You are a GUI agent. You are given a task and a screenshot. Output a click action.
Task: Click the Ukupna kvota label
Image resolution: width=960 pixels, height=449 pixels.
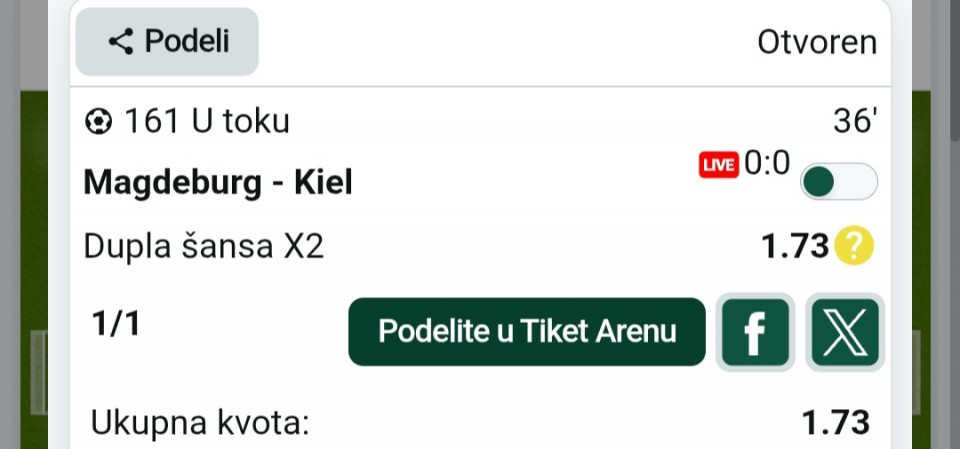point(200,423)
